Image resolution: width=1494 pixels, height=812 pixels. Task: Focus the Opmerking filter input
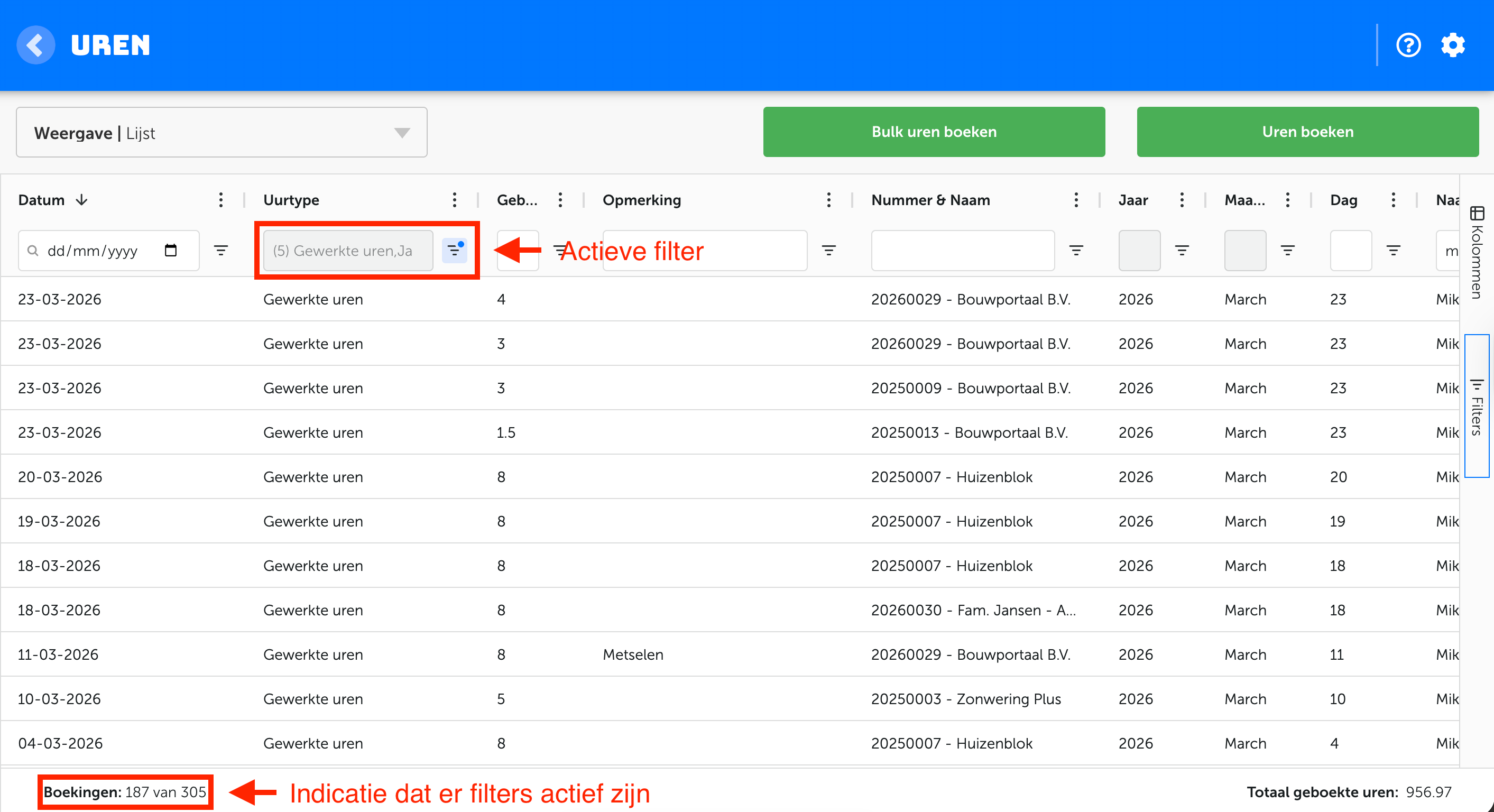tap(705, 250)
